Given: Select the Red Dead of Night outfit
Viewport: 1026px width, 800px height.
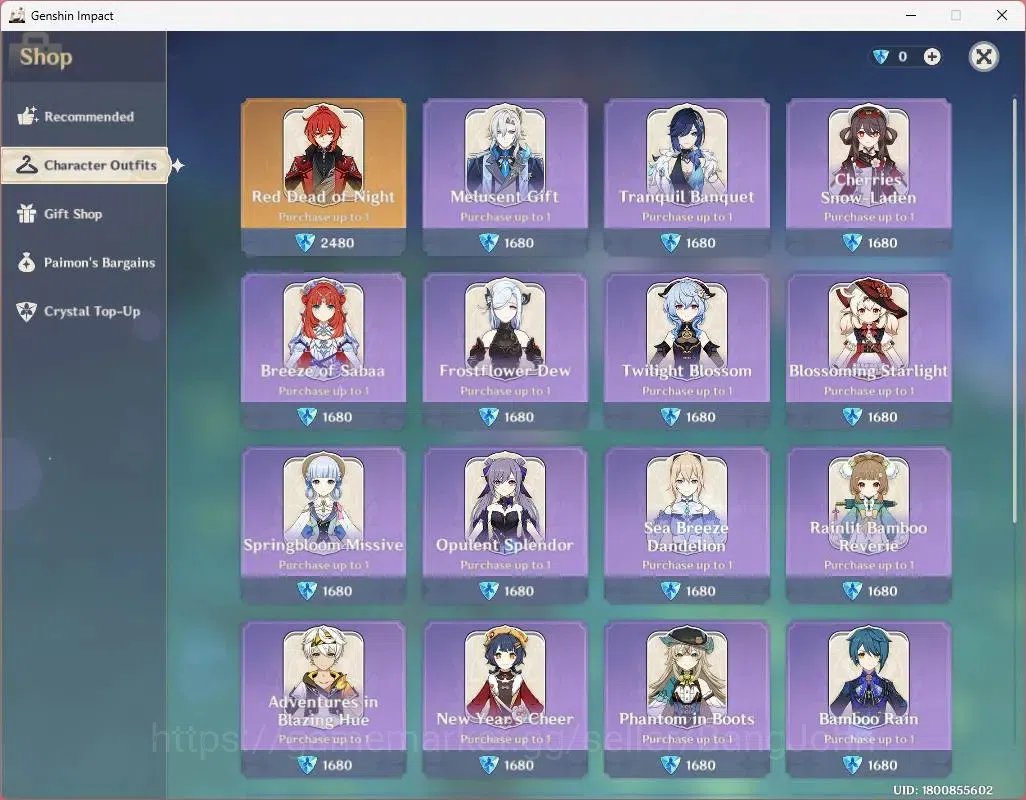Looking at the screenshot, I should coord(323,177).
